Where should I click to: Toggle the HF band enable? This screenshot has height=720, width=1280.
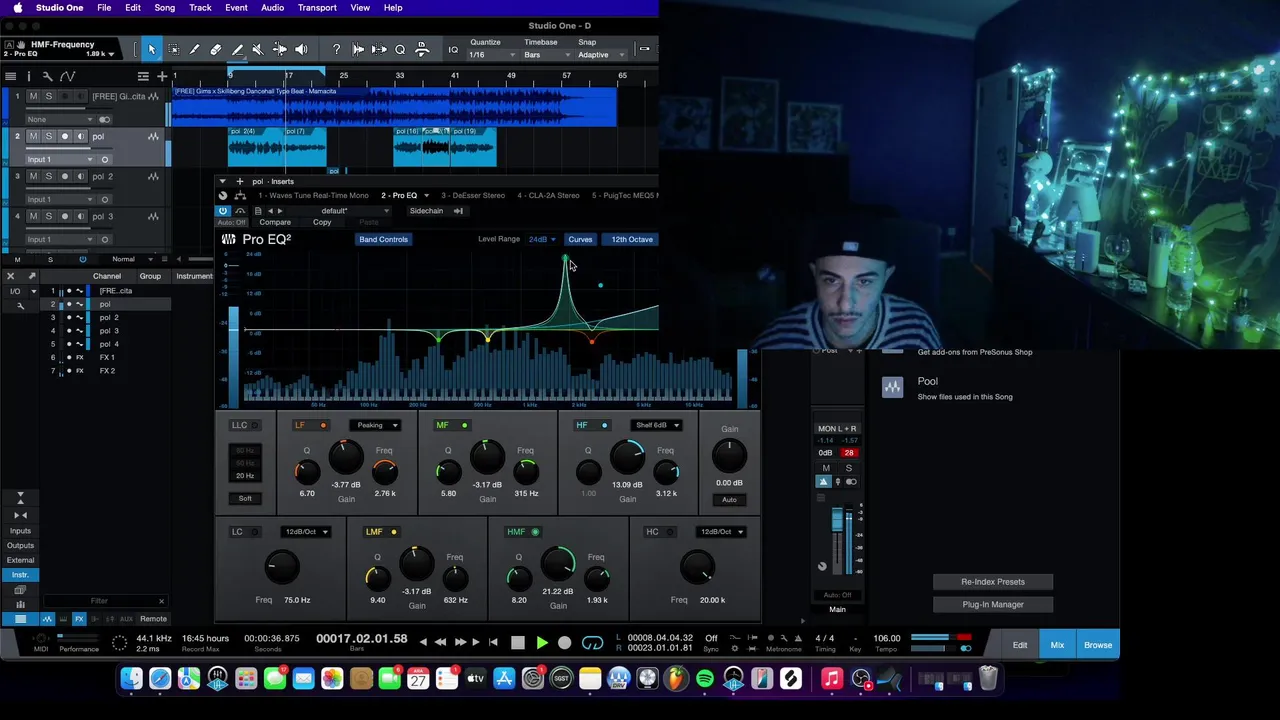click(x=604, y=426)
